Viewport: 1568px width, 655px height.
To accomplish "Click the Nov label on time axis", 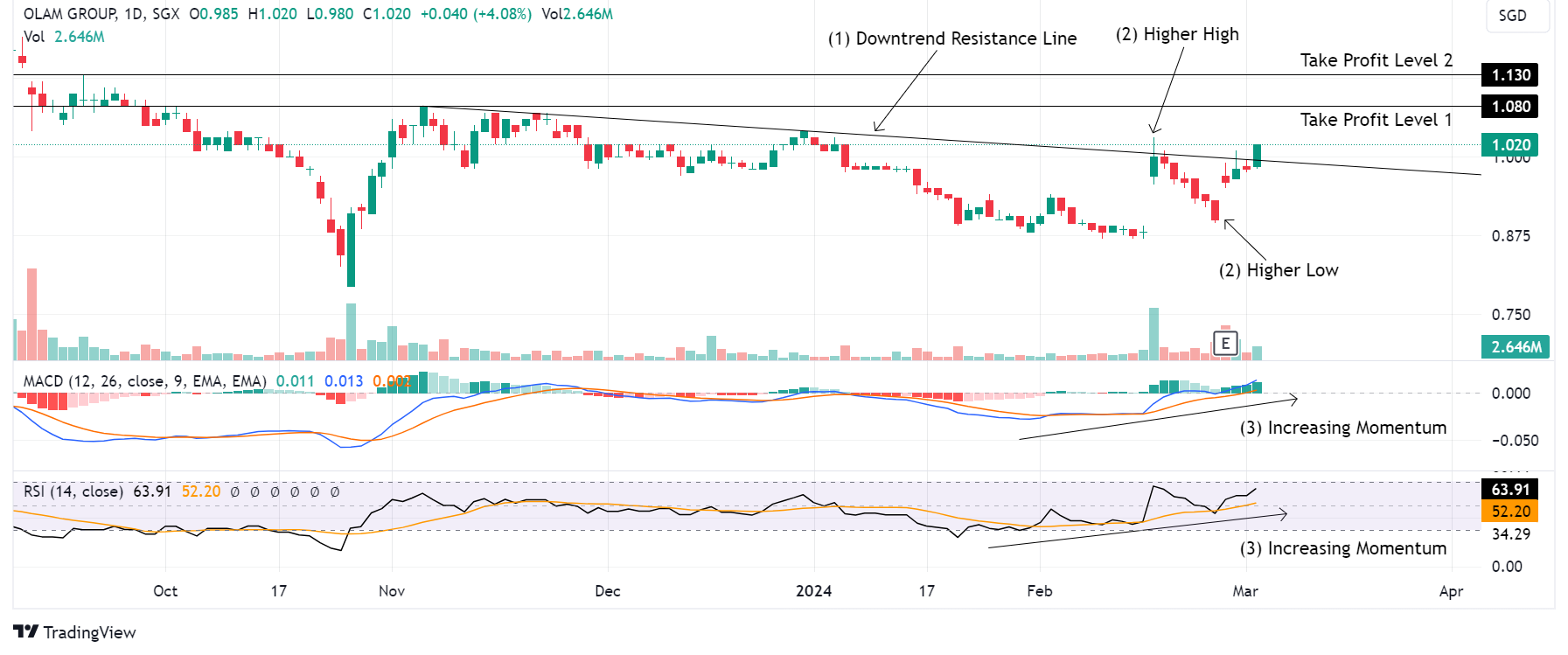I will coord(392,591).
